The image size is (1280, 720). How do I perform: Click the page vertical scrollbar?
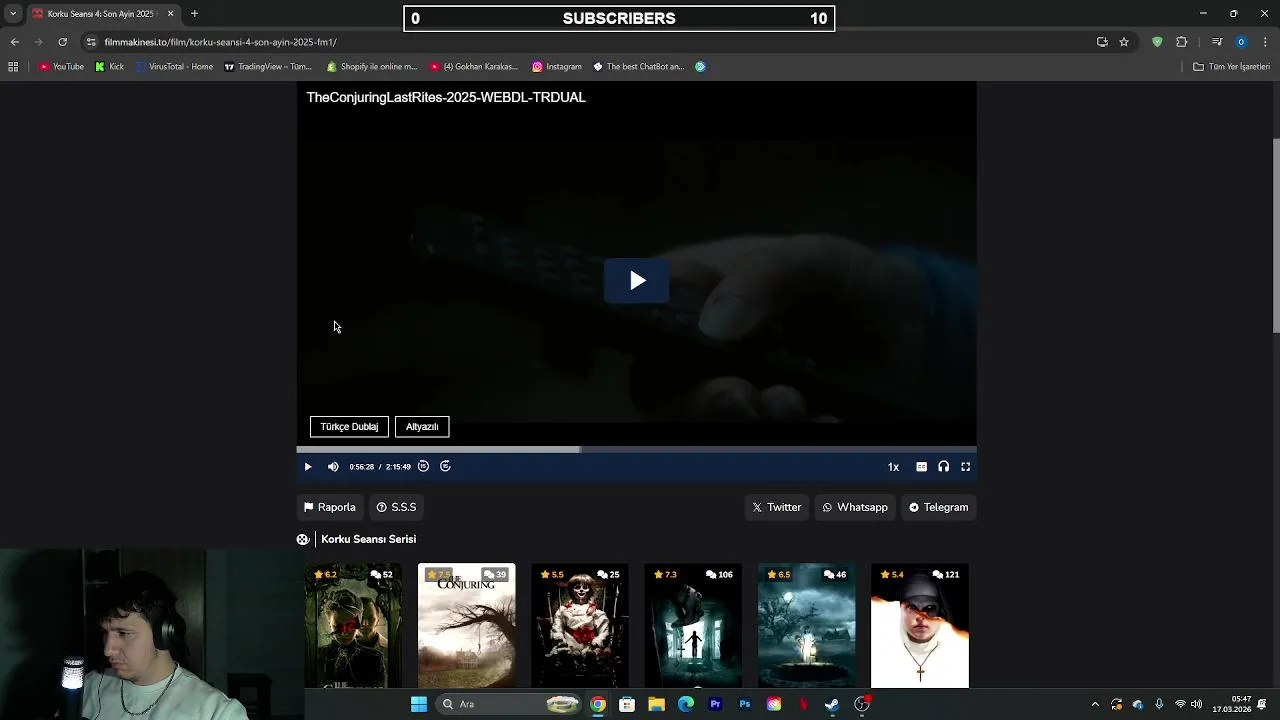[x=1276, y=235]
